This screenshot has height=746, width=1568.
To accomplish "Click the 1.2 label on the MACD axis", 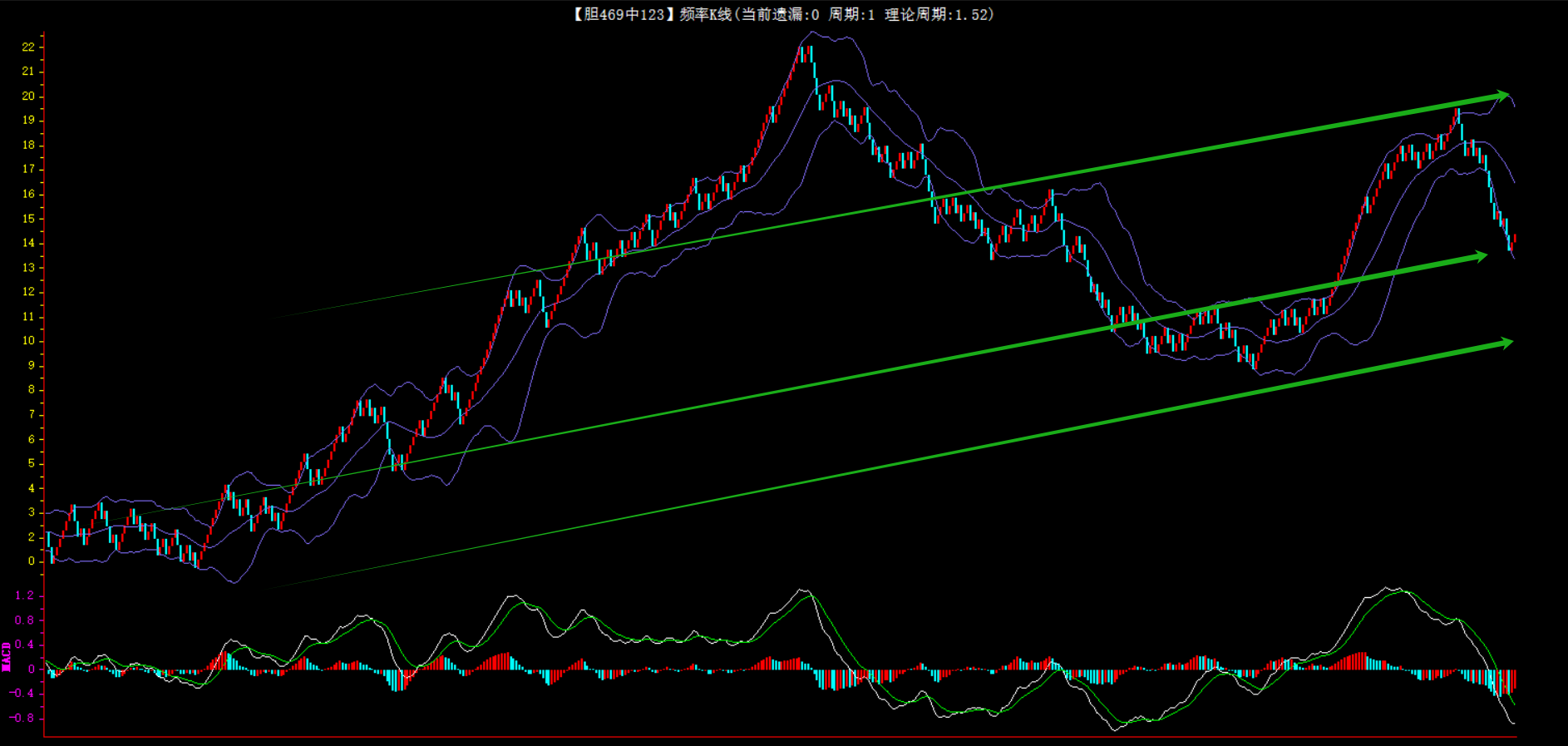I will 24,595.
